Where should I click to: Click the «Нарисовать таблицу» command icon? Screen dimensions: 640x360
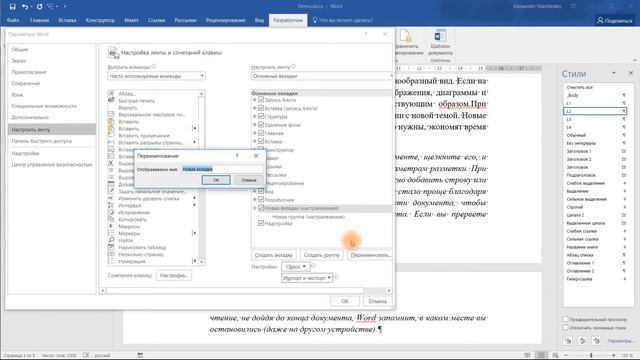[x=111, y=247]
